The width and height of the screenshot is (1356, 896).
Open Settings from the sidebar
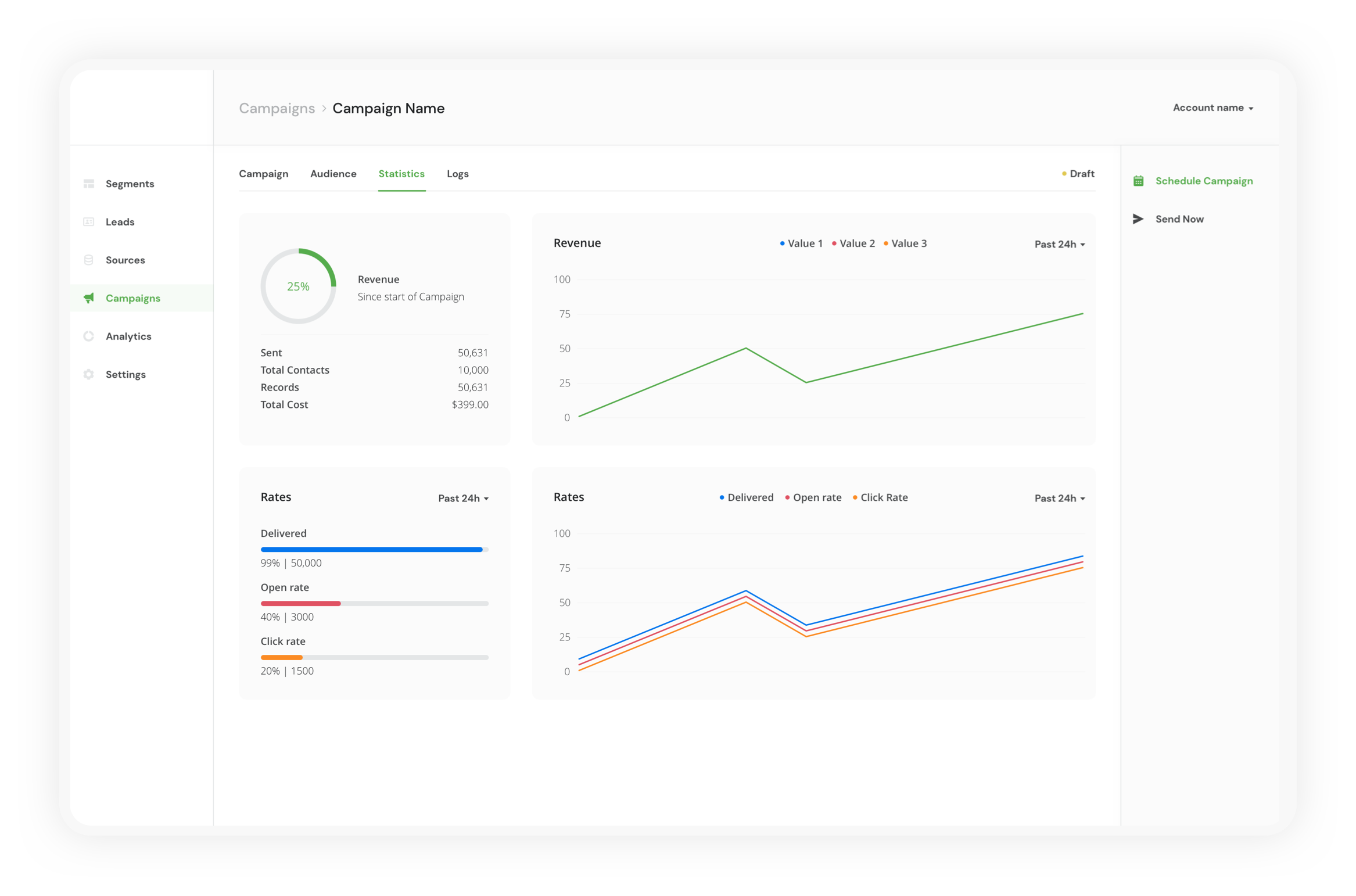click(125, 374)
